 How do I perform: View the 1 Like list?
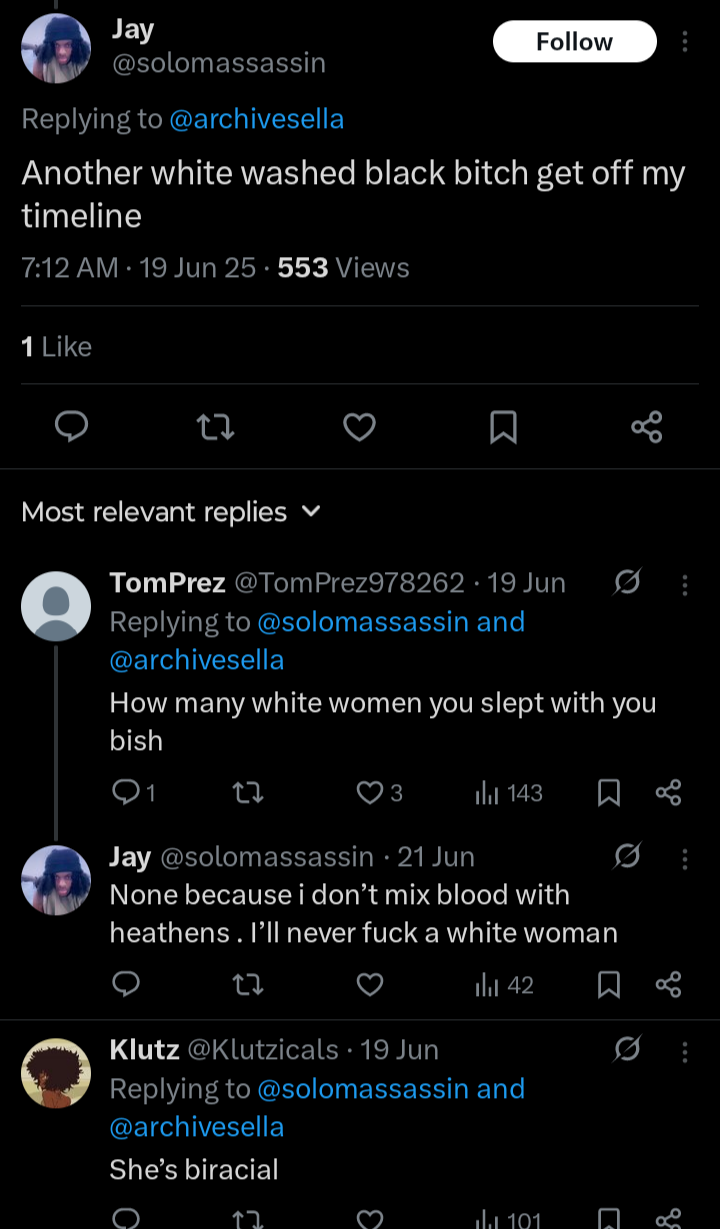(56, 347)
